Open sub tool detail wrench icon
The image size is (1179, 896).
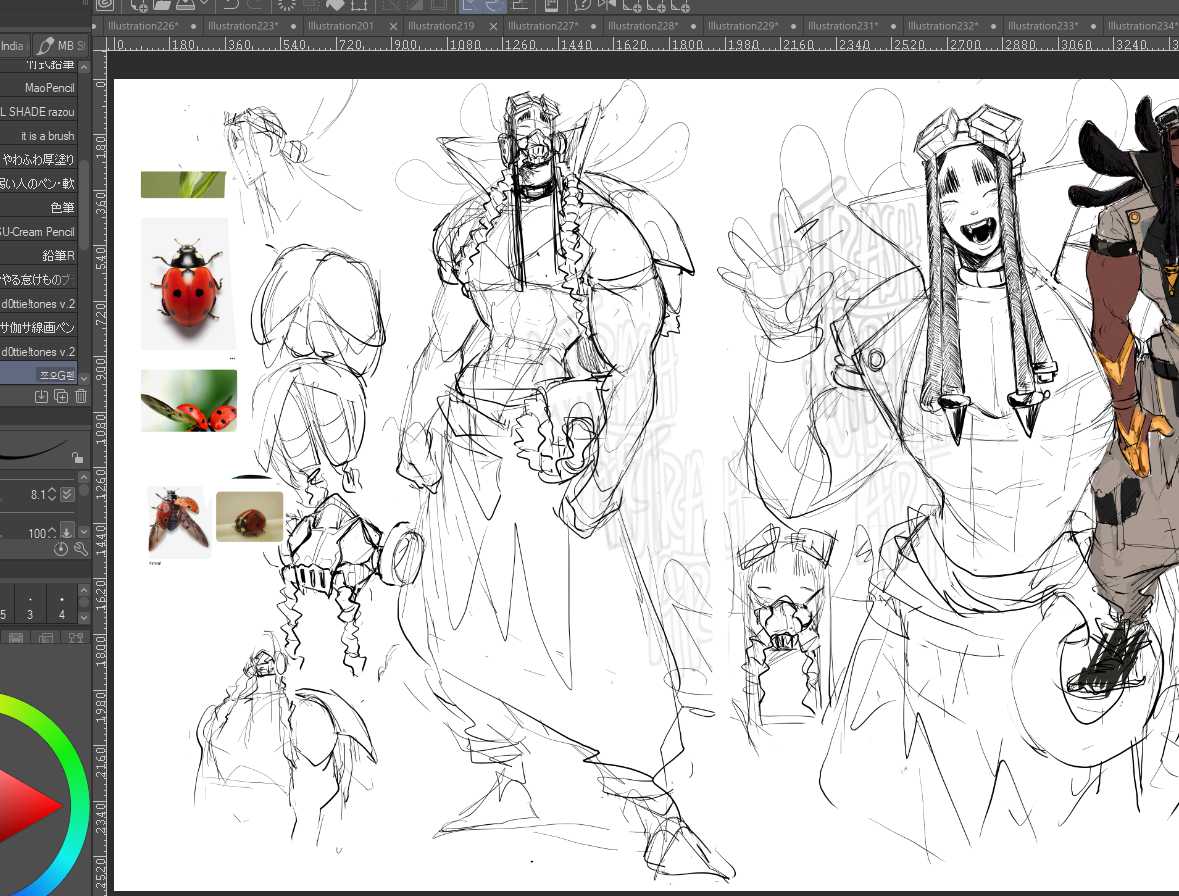pyautogui.click(x=81, y=549)
